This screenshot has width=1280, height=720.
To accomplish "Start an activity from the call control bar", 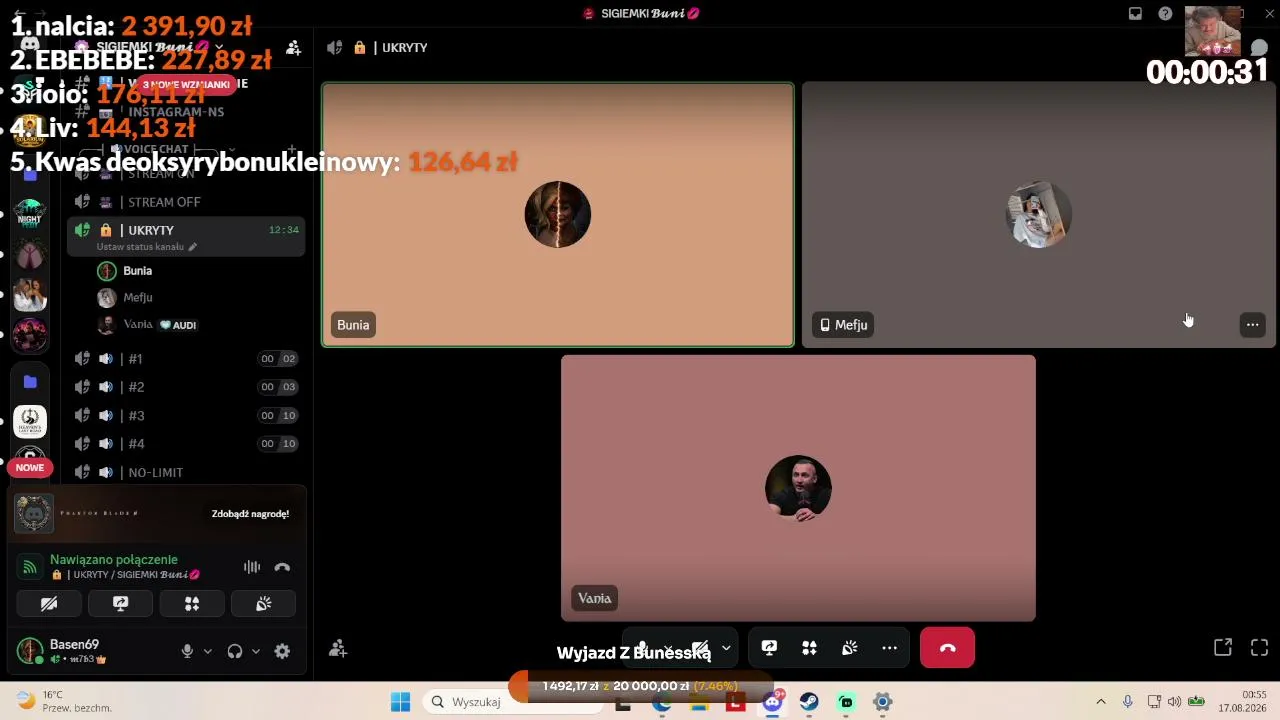I will 809,648.
